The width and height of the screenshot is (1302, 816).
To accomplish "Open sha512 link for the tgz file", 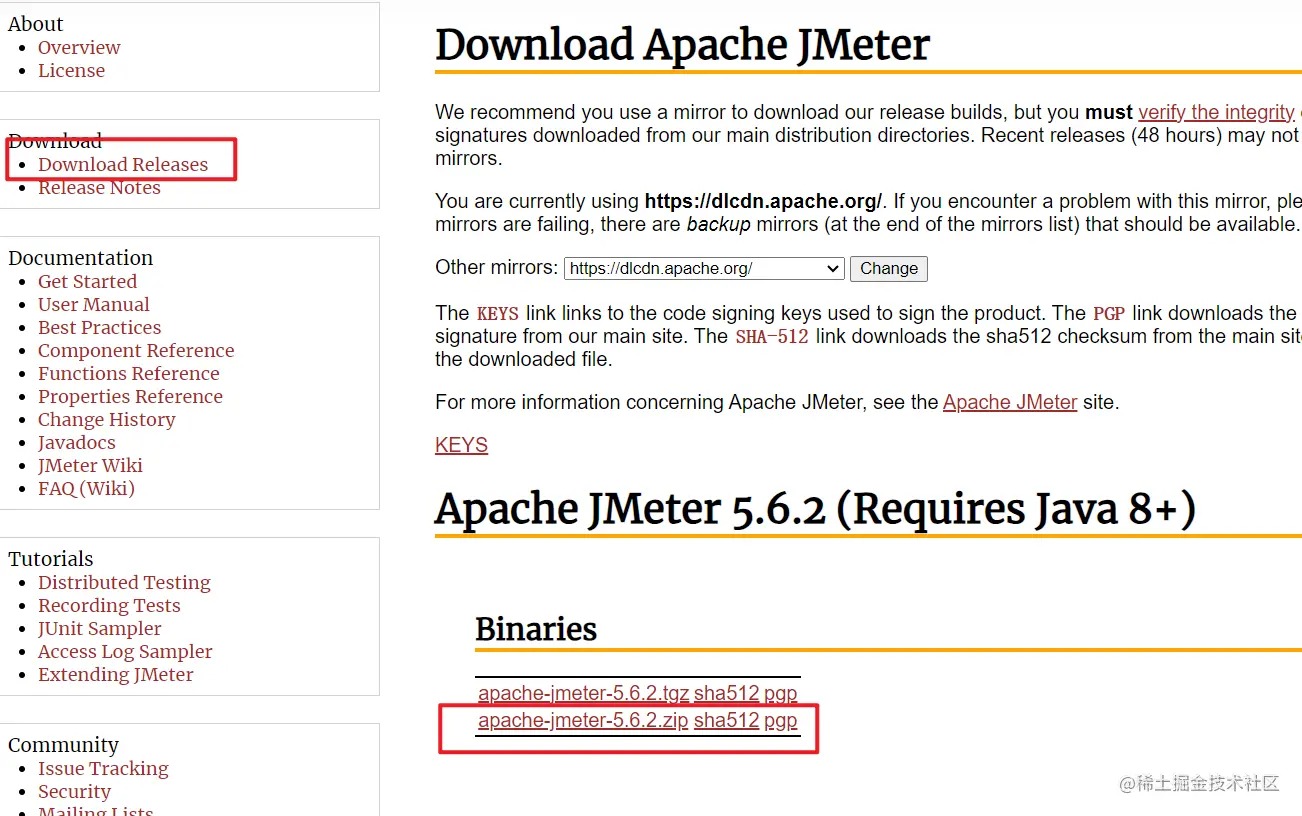I will click(726, 694).
